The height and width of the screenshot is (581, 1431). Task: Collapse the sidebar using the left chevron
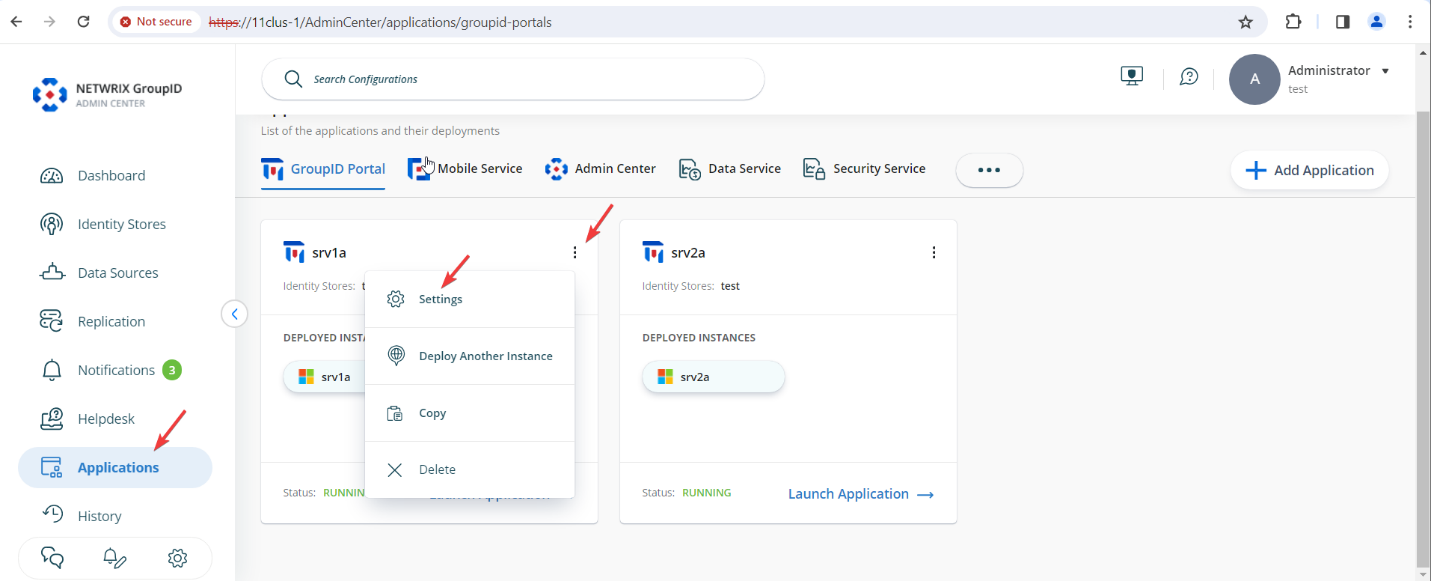click(x=234, y=313)
